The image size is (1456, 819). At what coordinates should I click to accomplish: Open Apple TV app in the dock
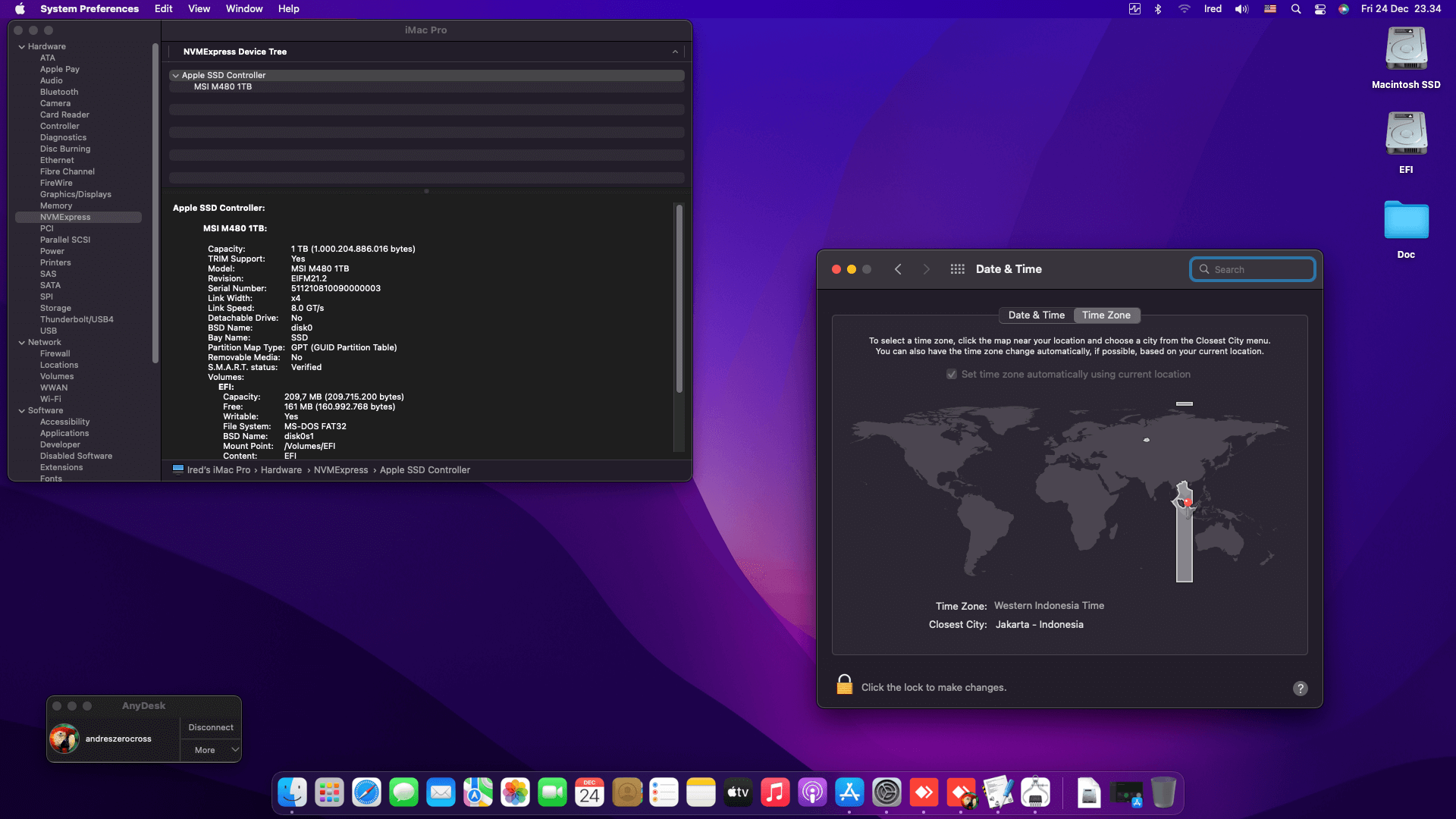[x=738, y=792]
